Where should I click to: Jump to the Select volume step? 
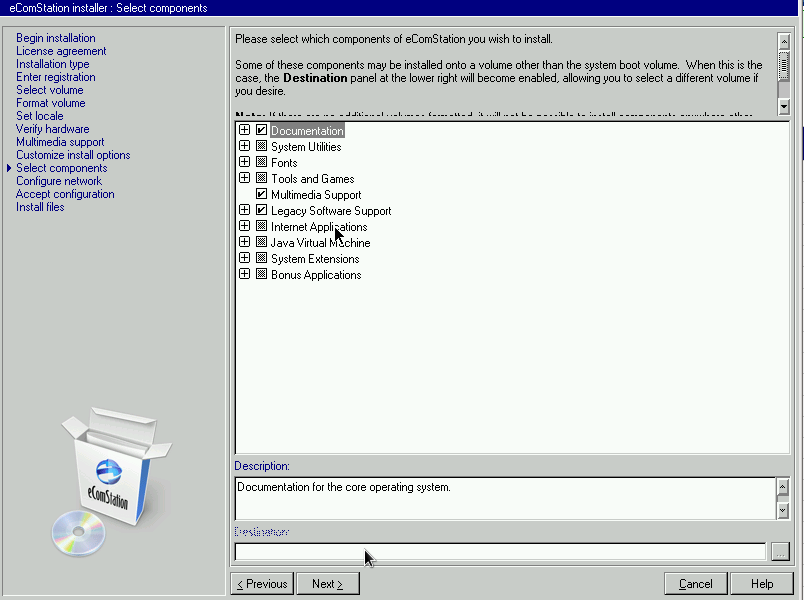[49, 90]
